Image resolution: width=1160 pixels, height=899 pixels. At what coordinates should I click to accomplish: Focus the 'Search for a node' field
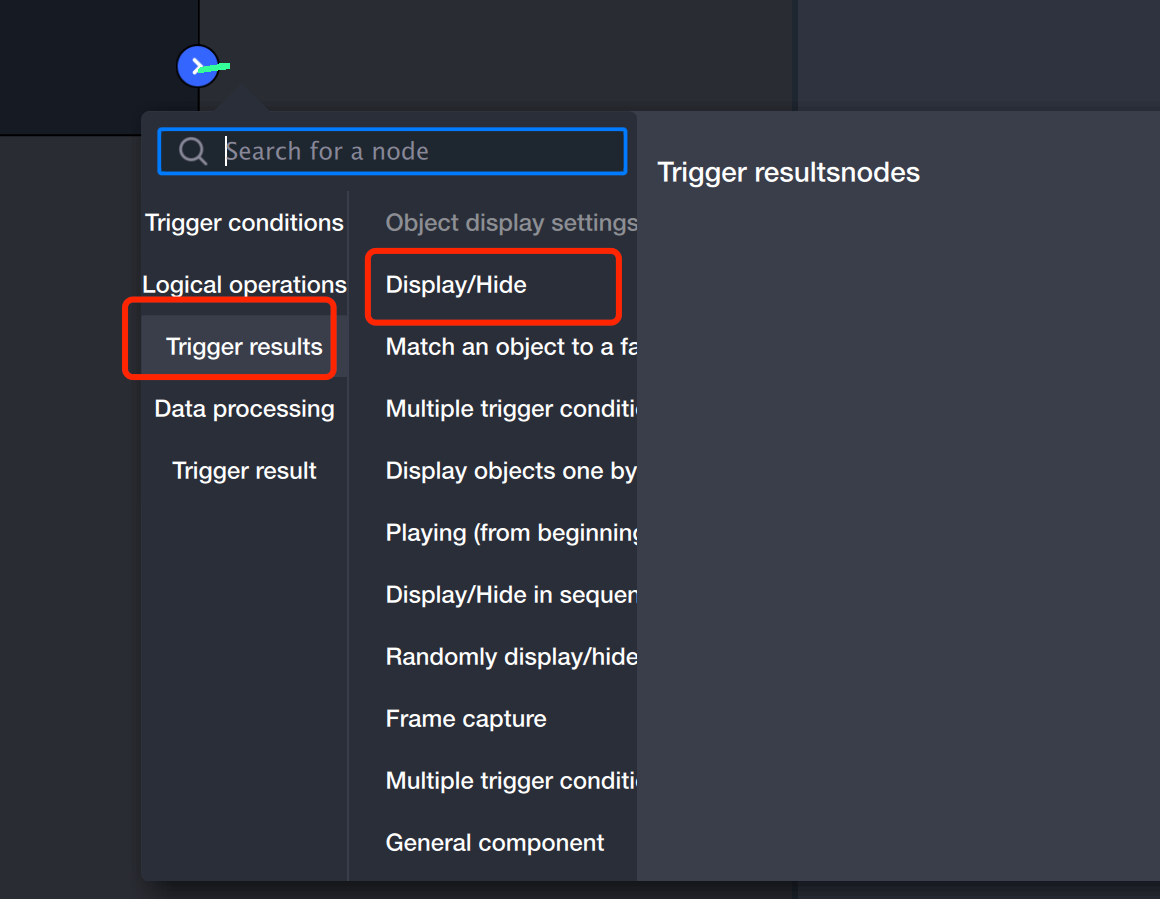point(420,151)
